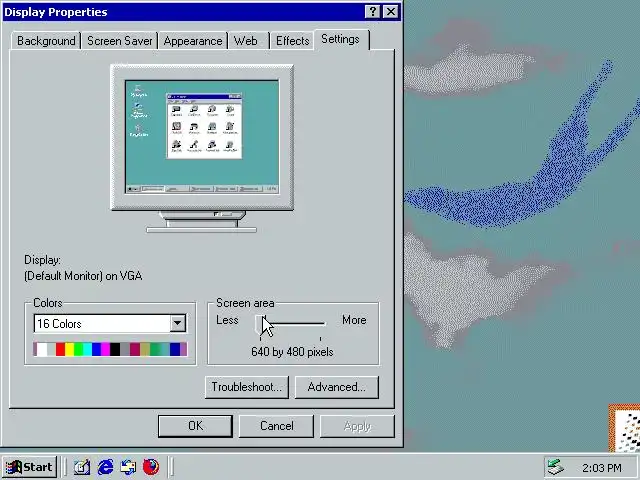Viewport: 640px width, 480px height.
Task: Click the Screen area slider thumb
Action: 260,324
